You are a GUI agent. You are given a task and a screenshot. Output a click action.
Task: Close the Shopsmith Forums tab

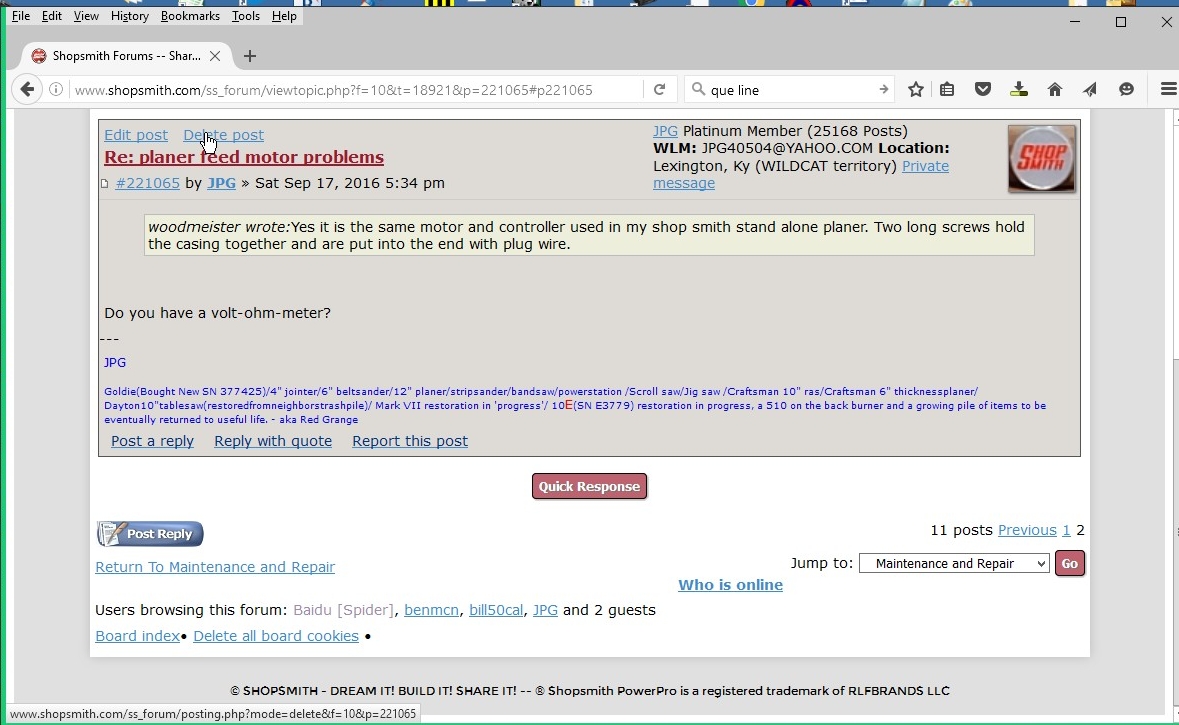coord(215,56)
